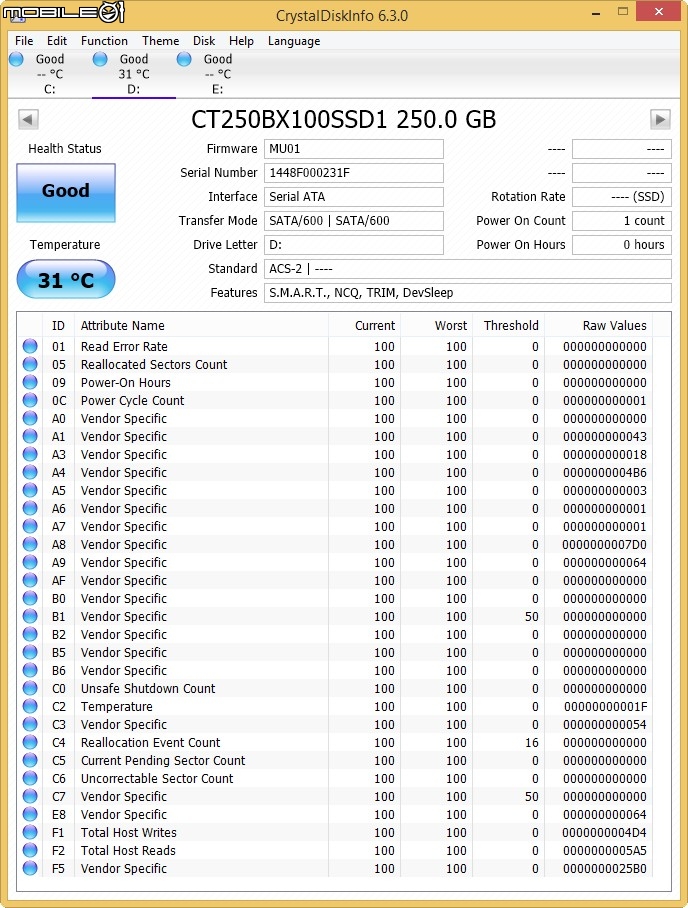This screenshot has height=908, width=688.
Task: Open the Edit menu
Action: (57, 41)
